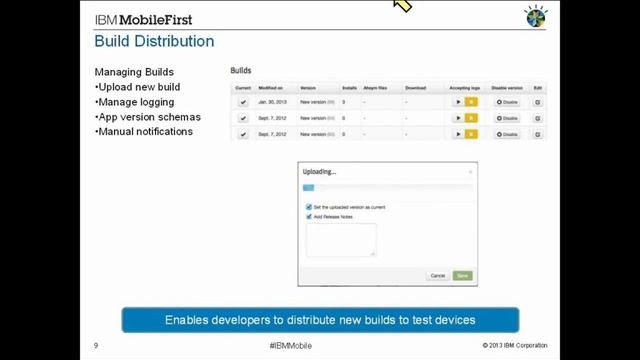Disable the Jan. 30, 2013 build version
The image size is (640, 360).
[x=507, y=102]
